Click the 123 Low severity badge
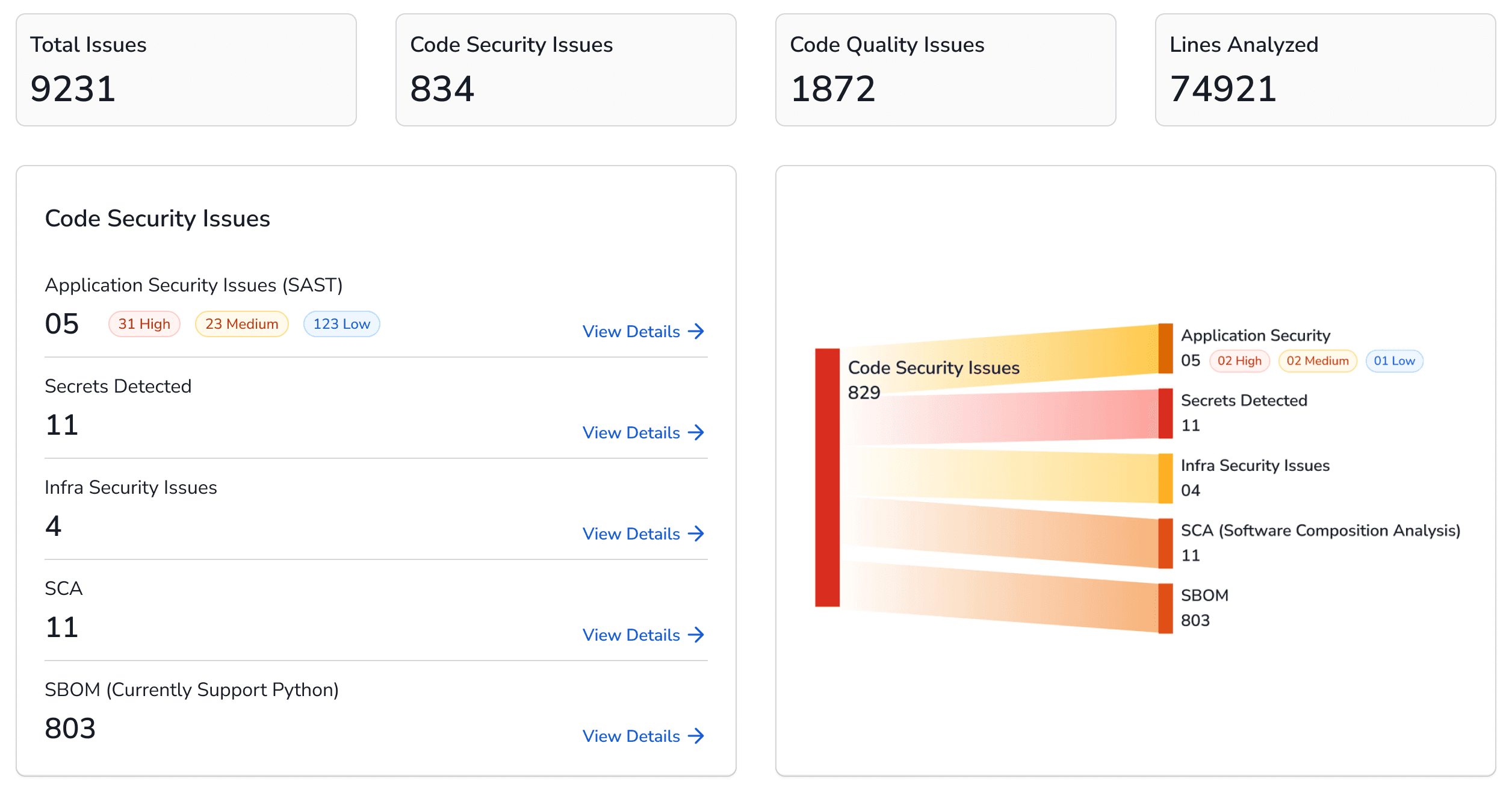1512x790 pixels. pos(341,324)
